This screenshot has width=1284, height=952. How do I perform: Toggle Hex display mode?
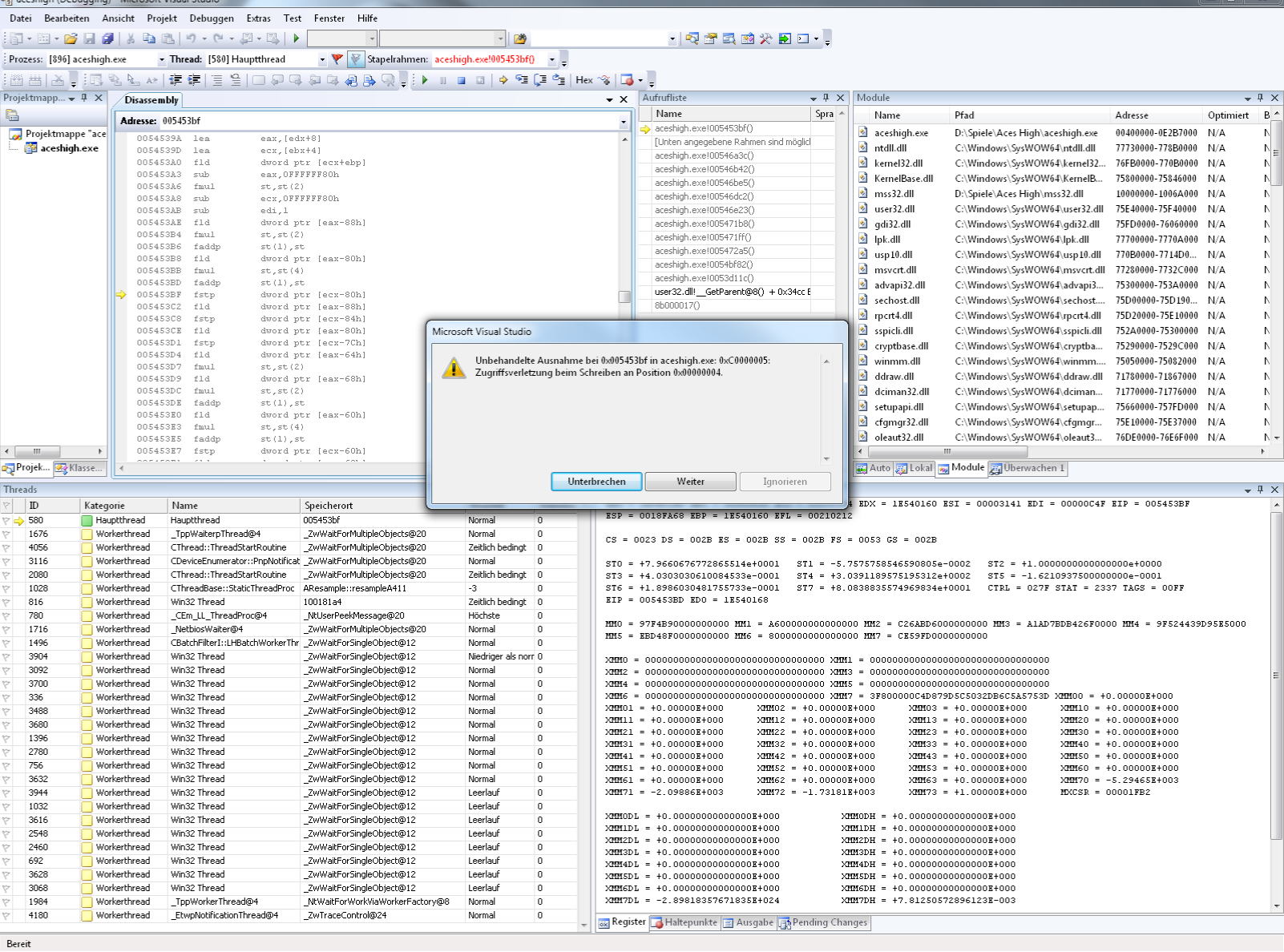[x=583, y=80]
